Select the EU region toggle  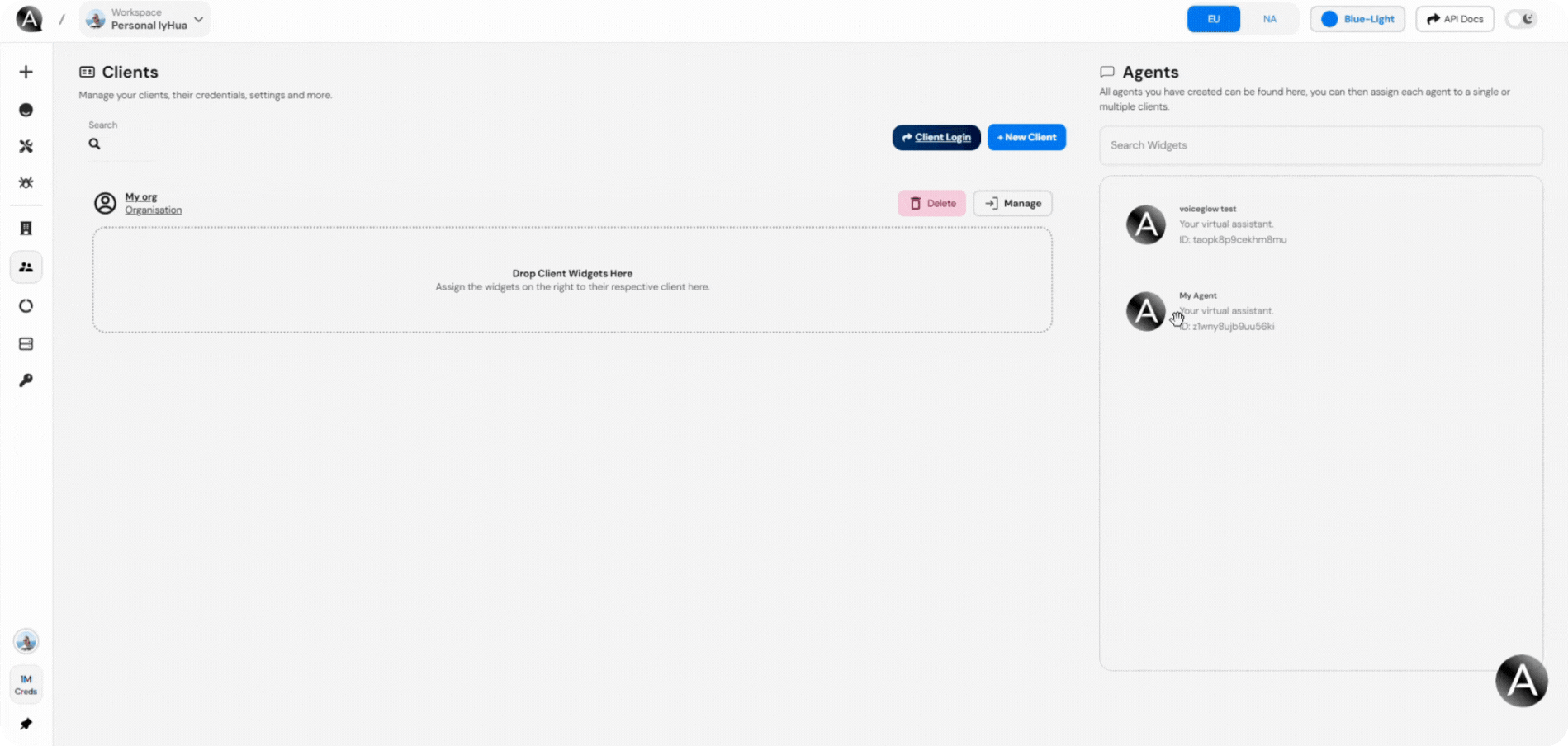tap(1213, 18)
